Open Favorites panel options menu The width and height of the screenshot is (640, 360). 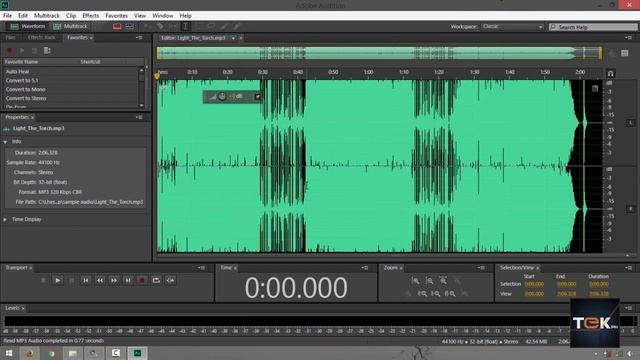pos(139,38)
